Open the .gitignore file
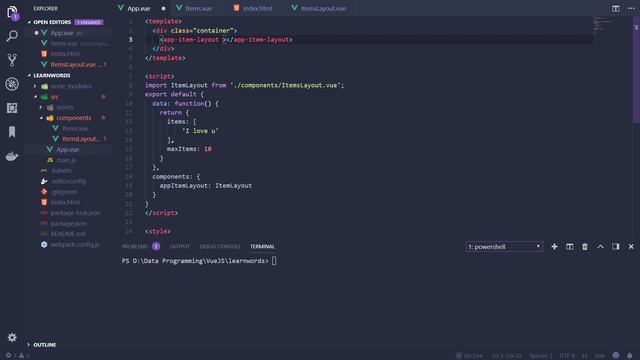 point(64,192)
